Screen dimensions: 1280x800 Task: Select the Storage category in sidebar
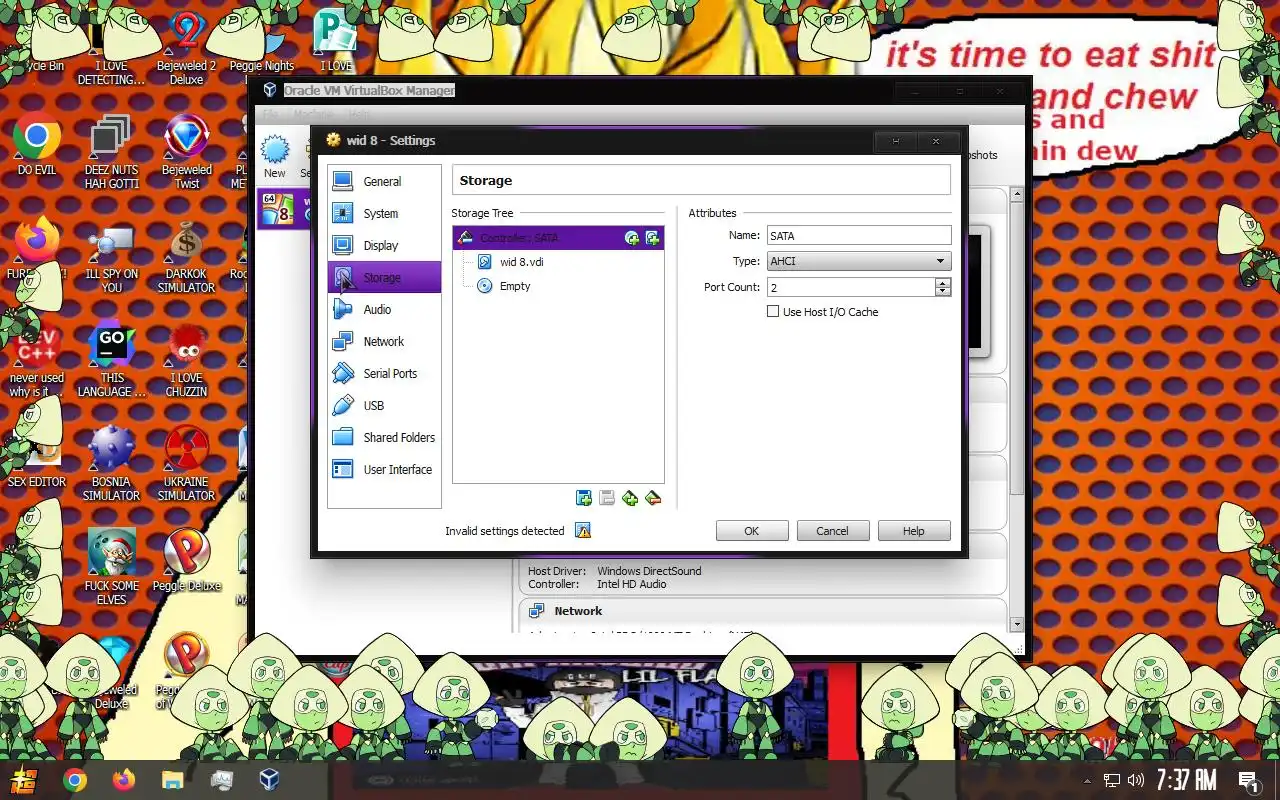point(384,277)
